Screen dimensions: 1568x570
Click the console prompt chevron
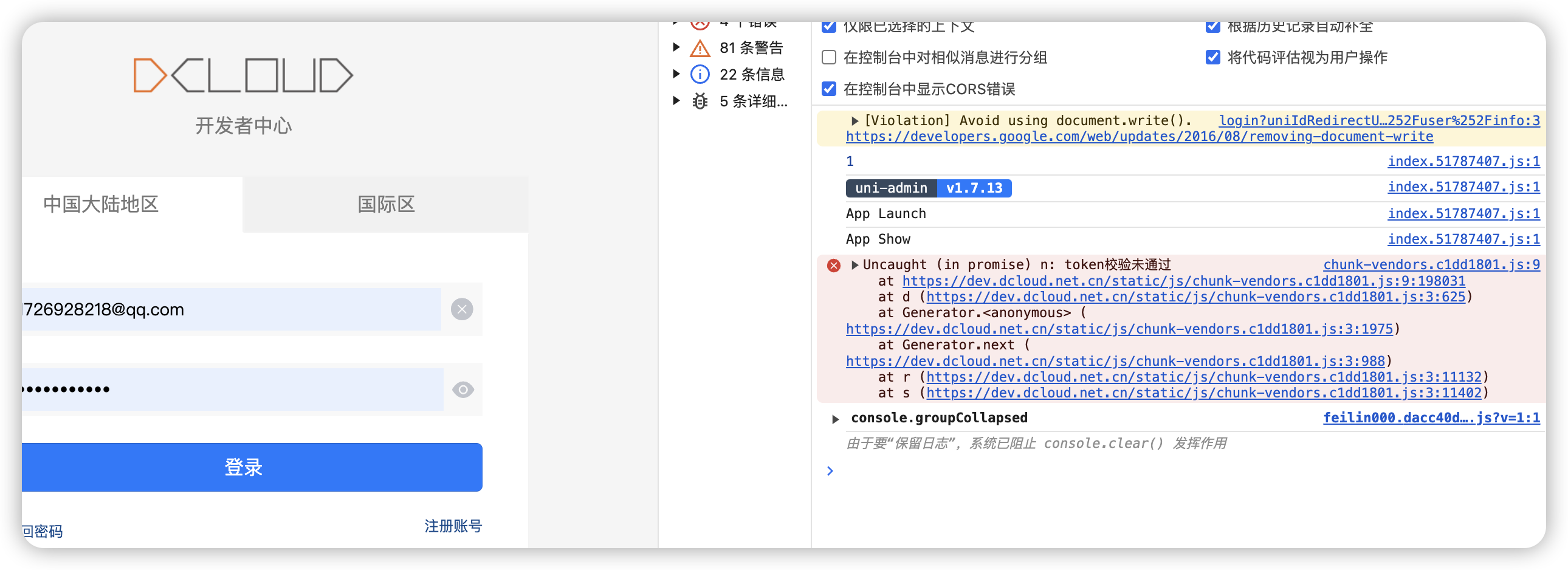coord(830,471)
